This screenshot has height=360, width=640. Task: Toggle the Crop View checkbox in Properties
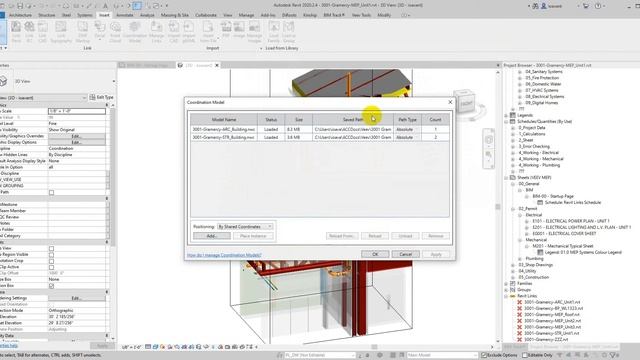[51, 248]
